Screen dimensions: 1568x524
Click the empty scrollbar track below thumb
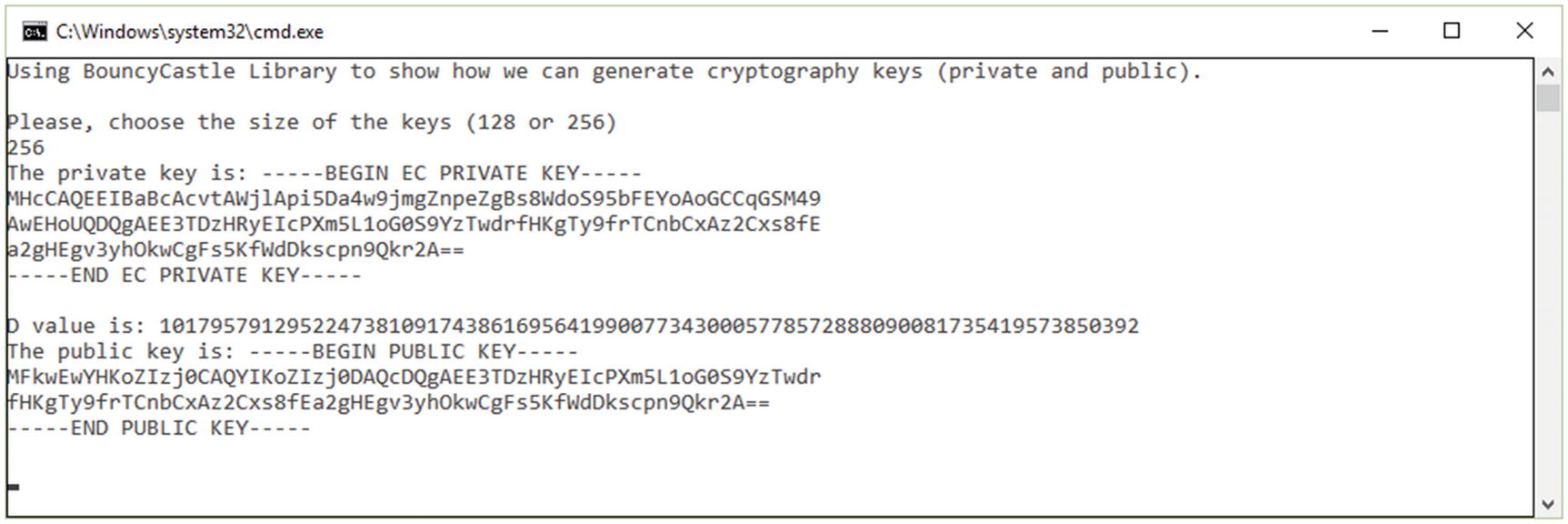click(1548, 302)
